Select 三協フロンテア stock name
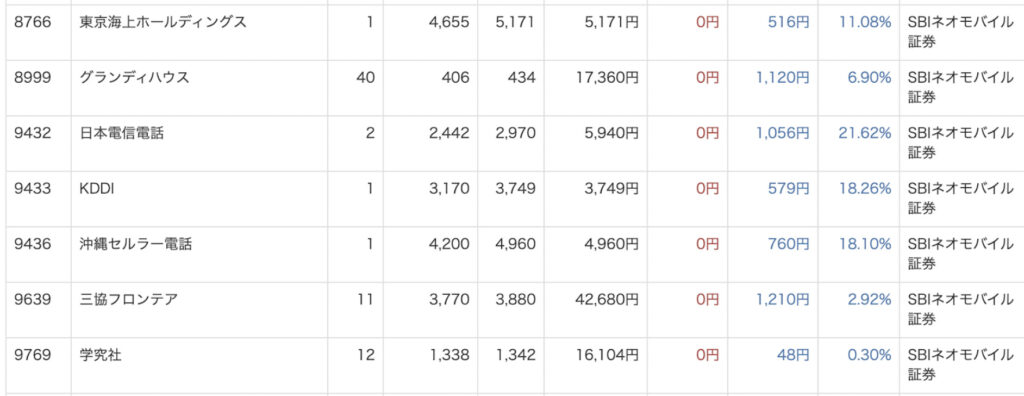1024x396 pixels. point(128,300)
